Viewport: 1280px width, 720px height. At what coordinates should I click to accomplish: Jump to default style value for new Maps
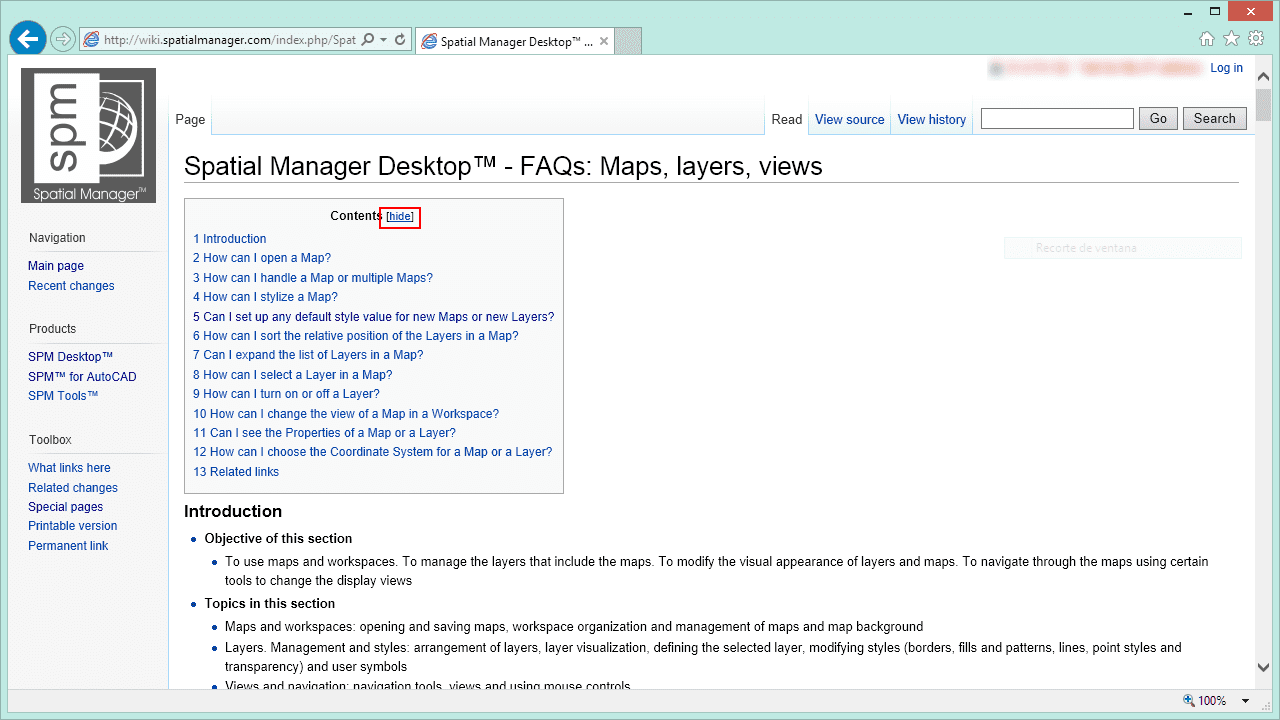[373, 317]
